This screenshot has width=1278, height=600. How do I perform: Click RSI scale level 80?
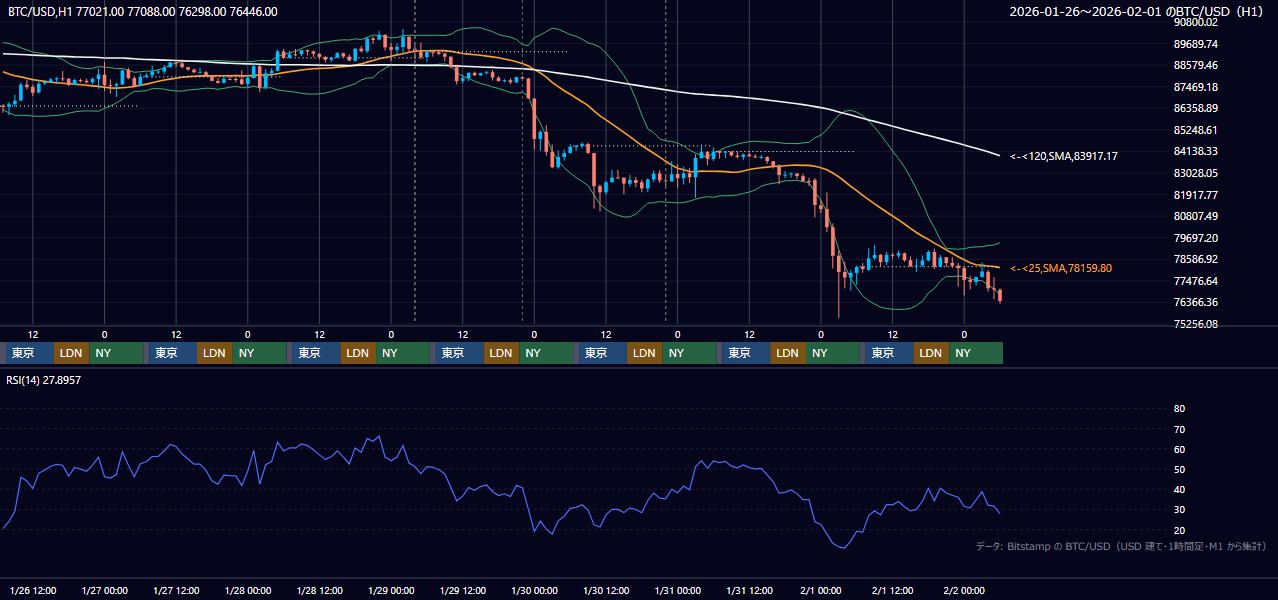pyautogui.click(x=1179, y=409)
